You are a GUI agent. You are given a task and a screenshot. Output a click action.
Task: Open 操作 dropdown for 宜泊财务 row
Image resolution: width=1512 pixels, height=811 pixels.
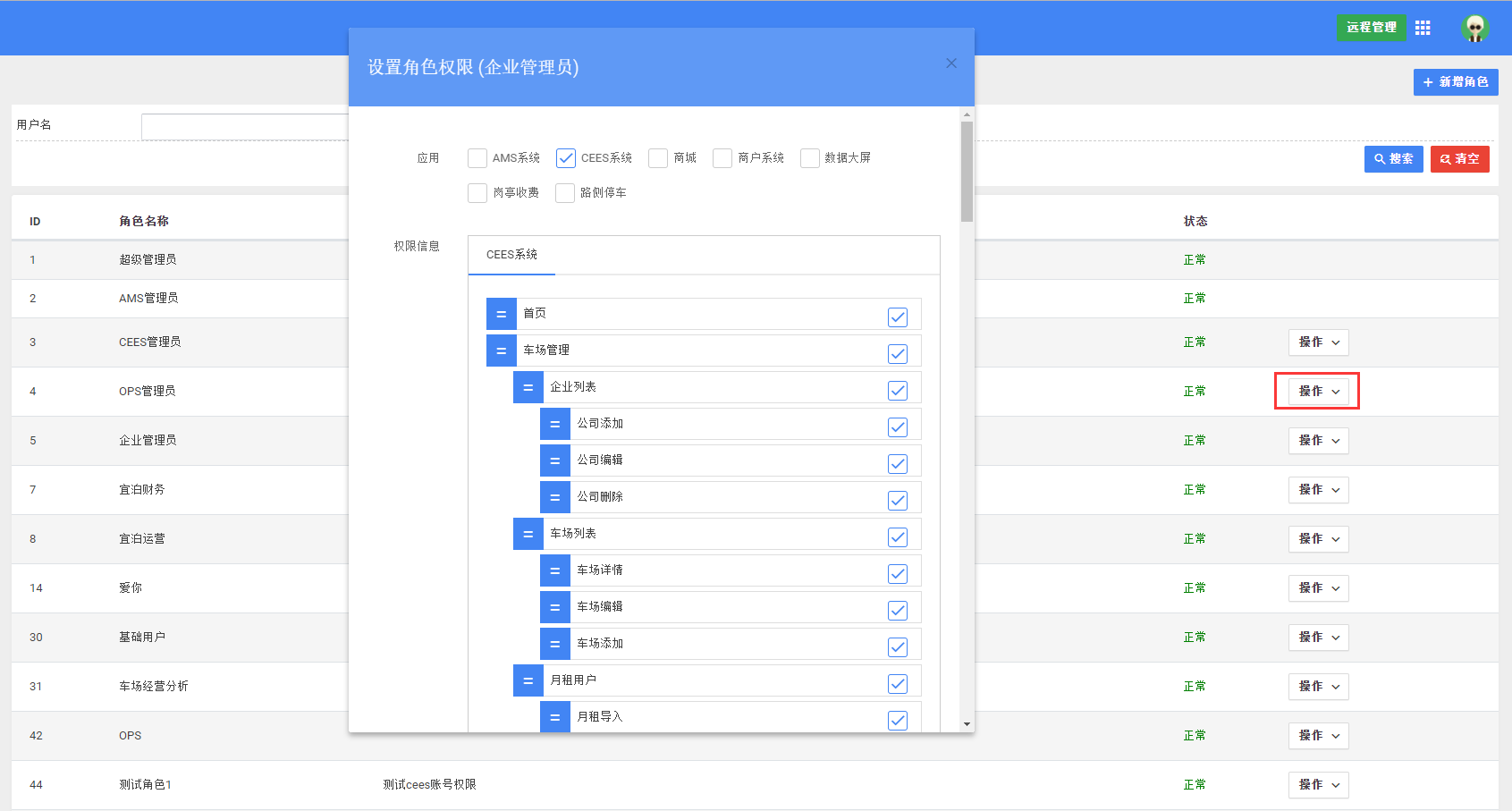tap(1319, 490)
